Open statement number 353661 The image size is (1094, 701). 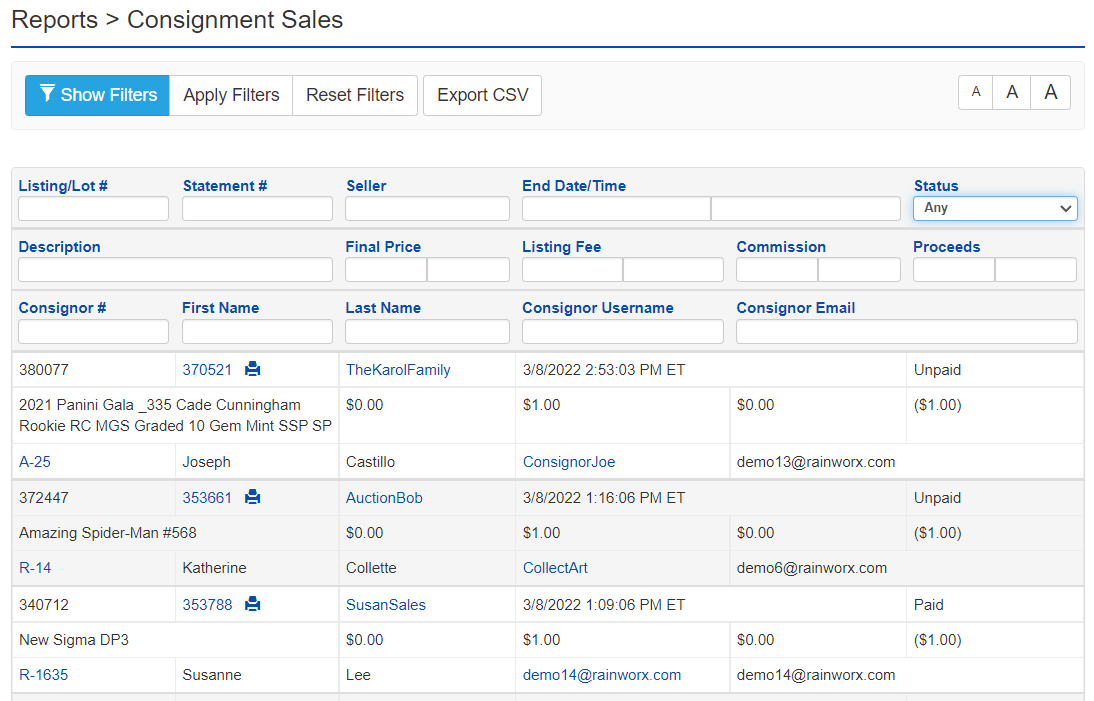207,498
